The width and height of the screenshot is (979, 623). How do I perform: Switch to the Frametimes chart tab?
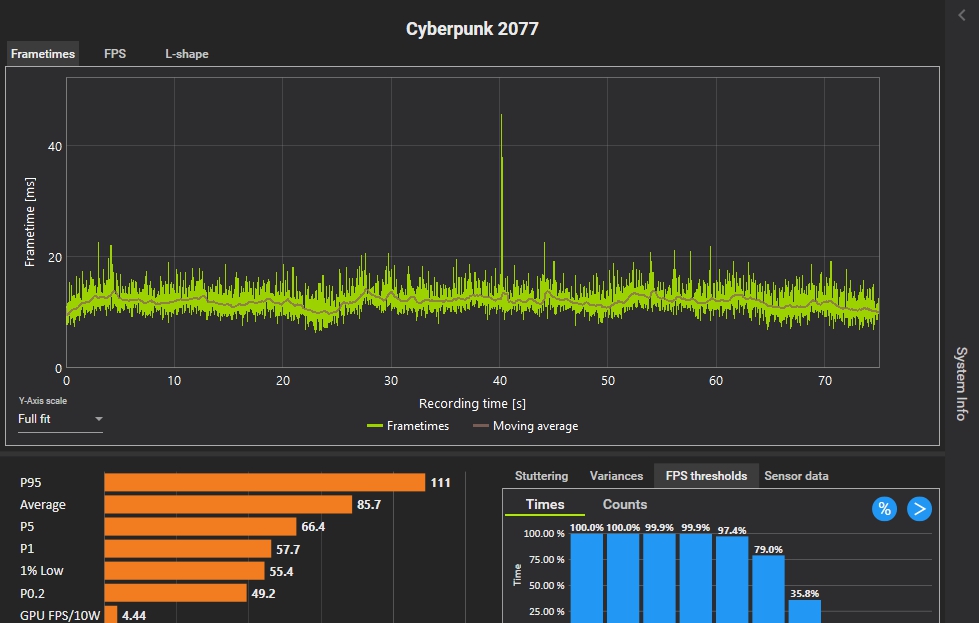pyautogui.click(x=43, y=54)
